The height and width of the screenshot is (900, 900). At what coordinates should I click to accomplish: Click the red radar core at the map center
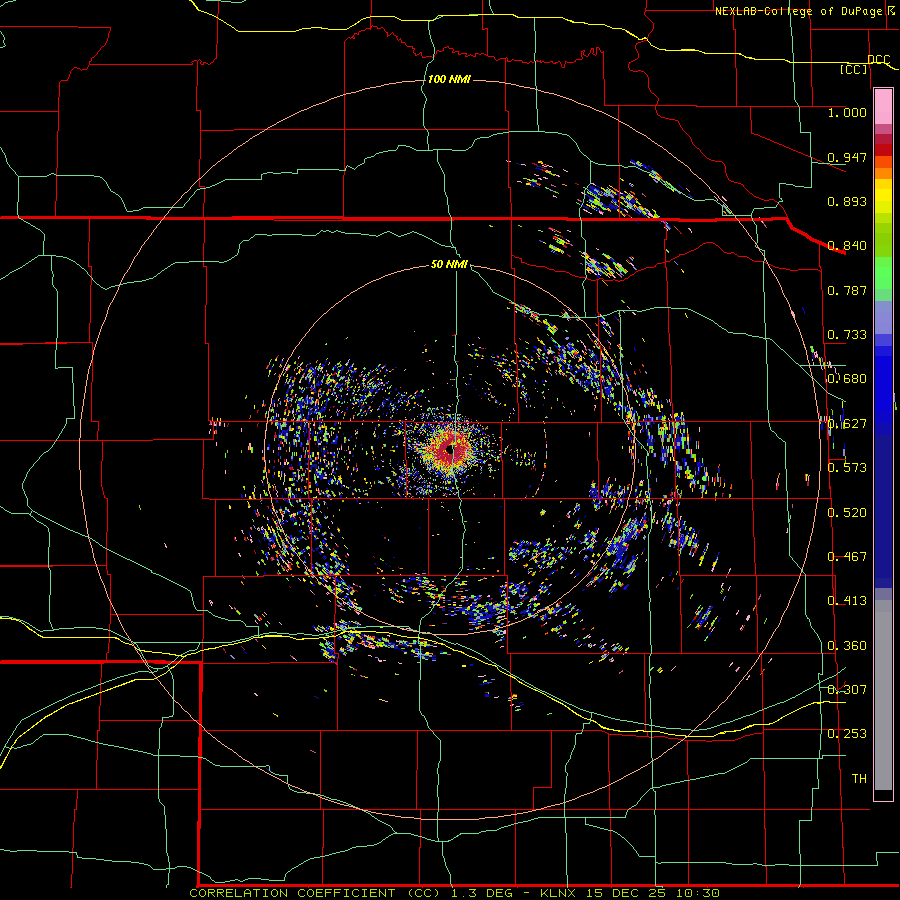coord(450,451)
